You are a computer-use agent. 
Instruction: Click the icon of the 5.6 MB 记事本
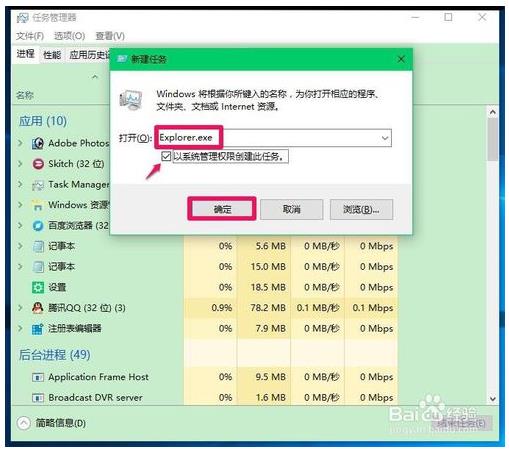tap(38, 246)
